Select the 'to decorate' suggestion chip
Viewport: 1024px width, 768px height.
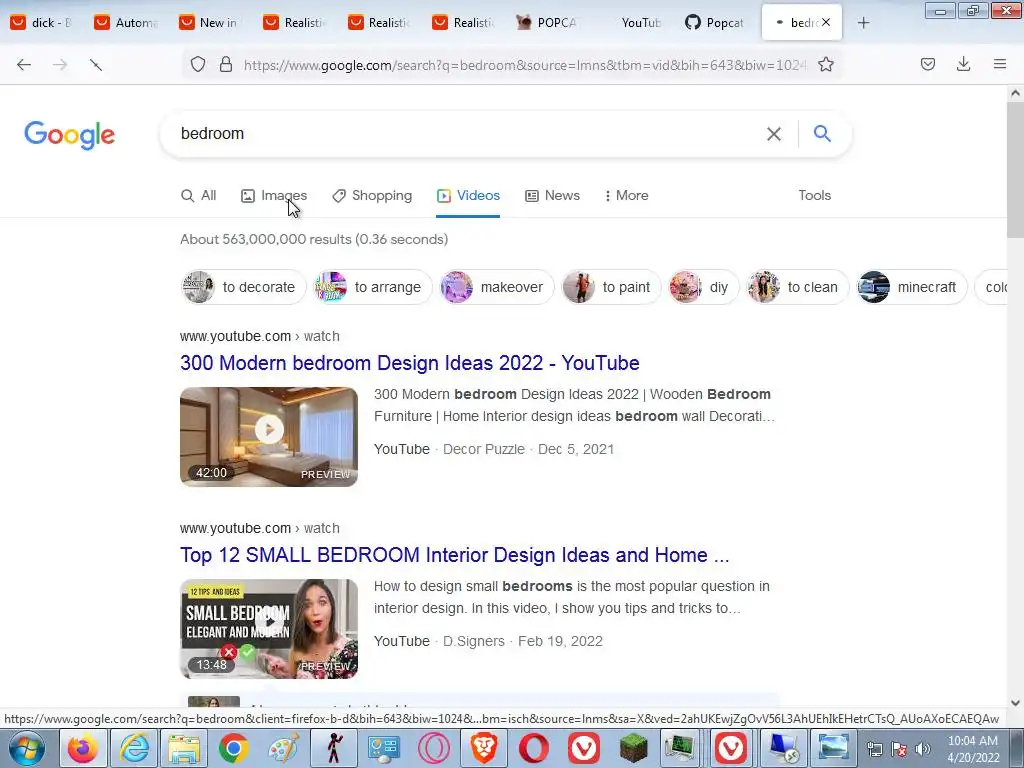(244, 287)
